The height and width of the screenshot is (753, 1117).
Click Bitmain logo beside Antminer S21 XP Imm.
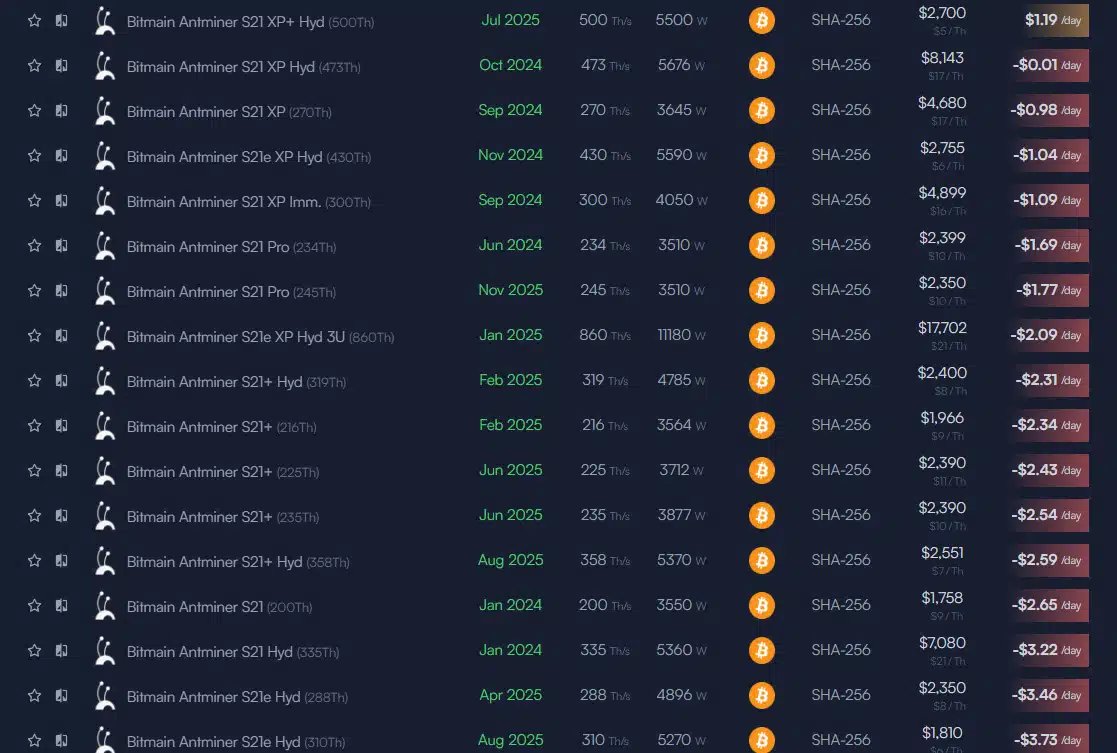[x=104, y=201]
